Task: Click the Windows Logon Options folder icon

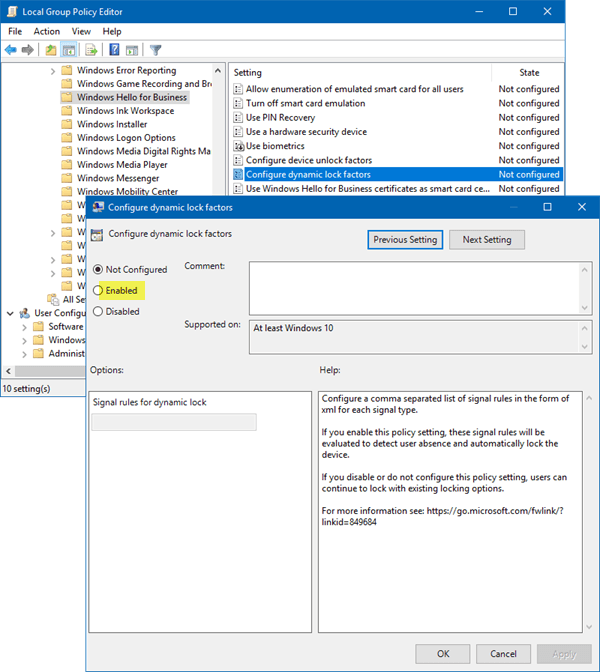Action: [66, 138]
